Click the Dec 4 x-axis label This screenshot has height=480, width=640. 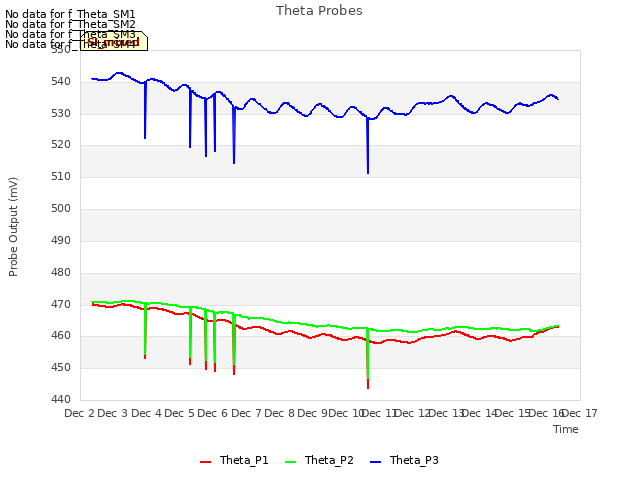tap(146, 413)
